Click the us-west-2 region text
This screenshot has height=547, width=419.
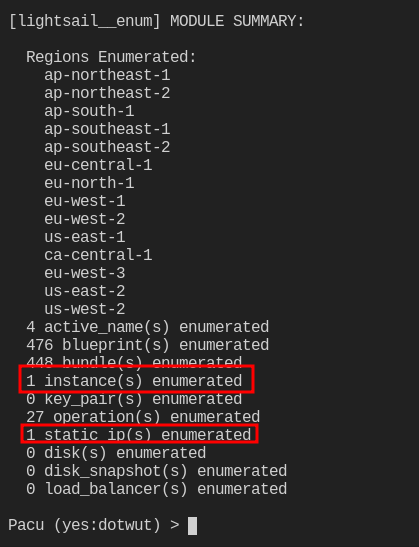pyautogui.click(x=84, y=309)
